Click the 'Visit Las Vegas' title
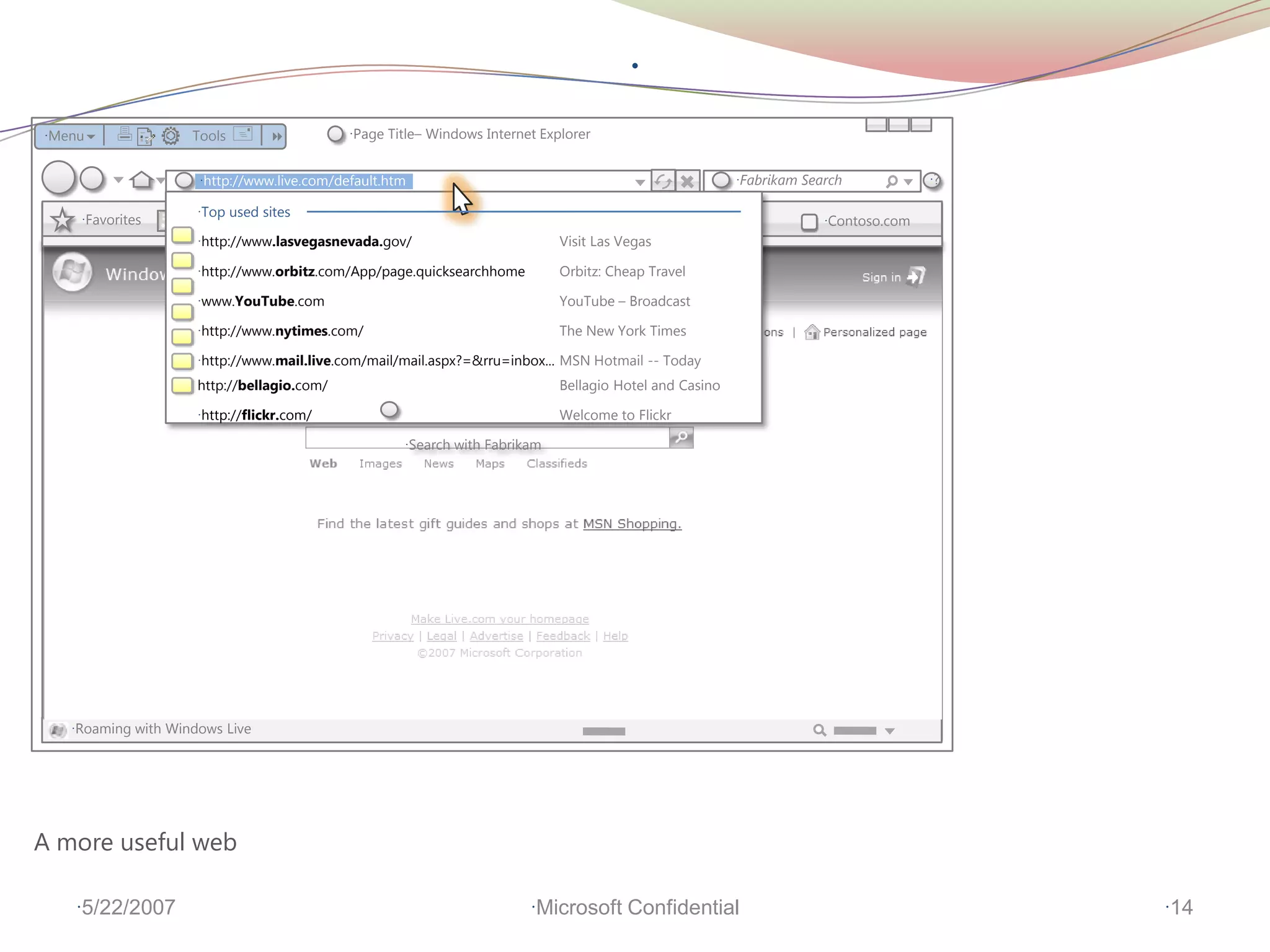Image resolution: width=1270 pixels, height=952 pixels. tap(605, 242)
